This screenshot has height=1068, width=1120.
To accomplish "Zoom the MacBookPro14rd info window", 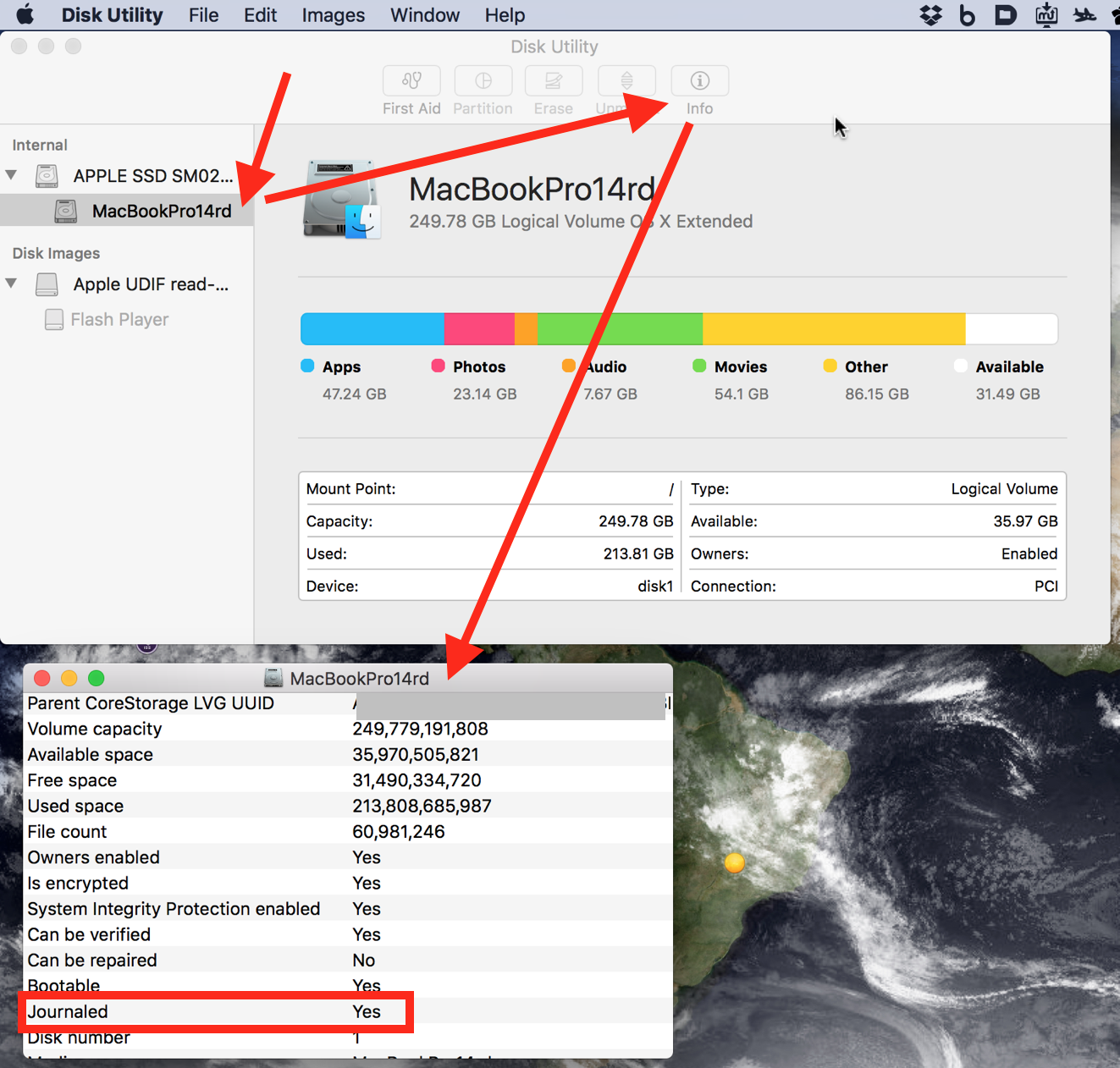I will [97, 678].
